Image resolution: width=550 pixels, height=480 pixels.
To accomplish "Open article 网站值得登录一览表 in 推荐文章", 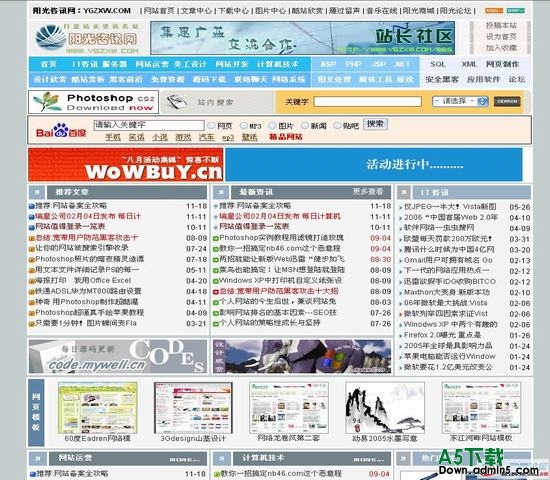I will pyautogui.click(x=70, y=227).
